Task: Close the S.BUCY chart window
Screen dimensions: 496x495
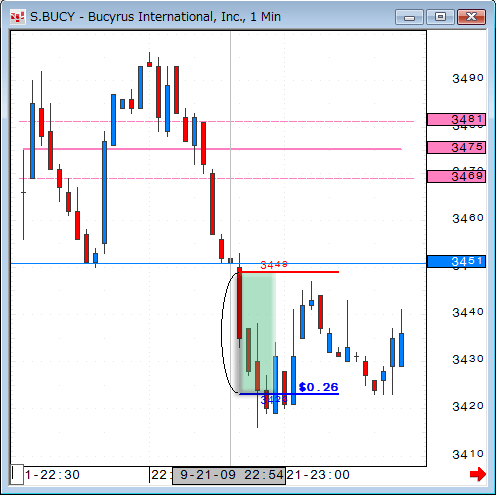Action: click(x=471, y=17)
